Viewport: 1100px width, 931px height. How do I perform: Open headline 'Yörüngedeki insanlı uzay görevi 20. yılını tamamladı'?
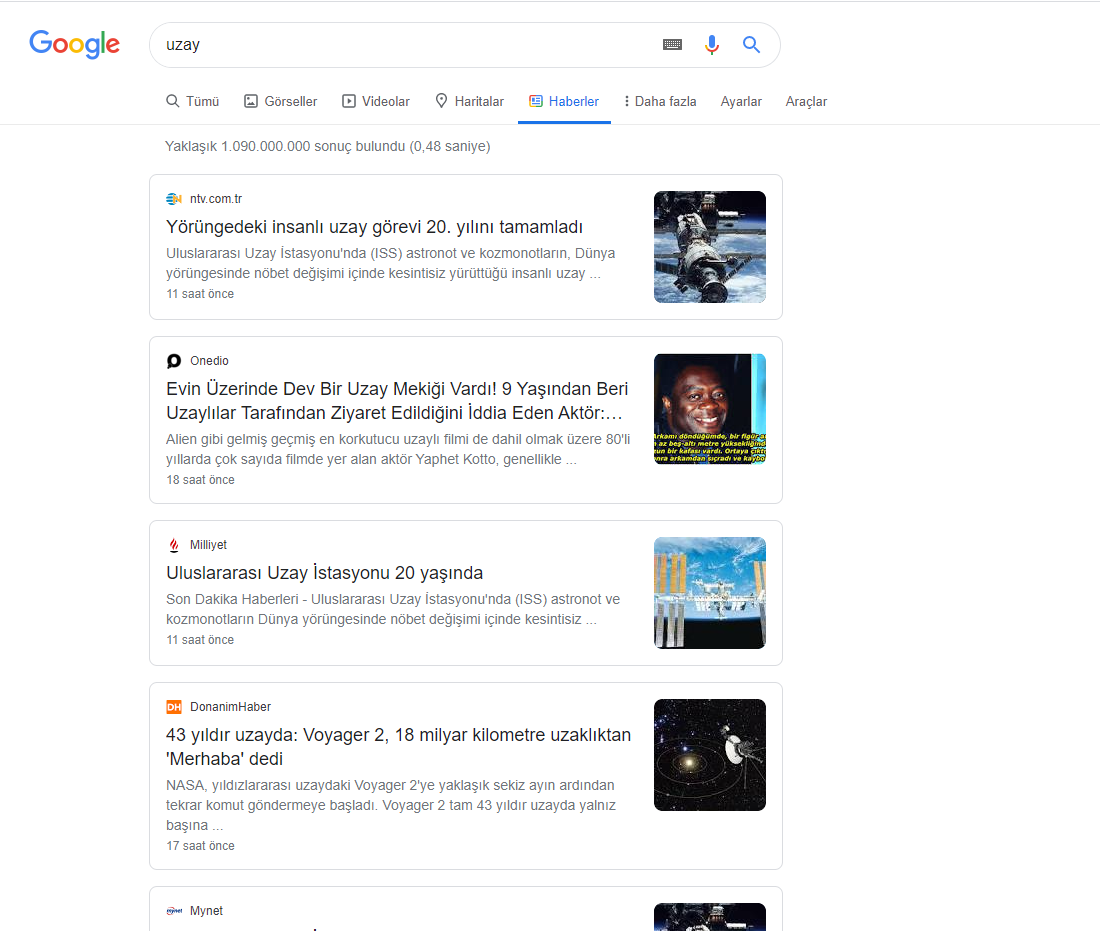pyautogui.click(x=374, y=227)
